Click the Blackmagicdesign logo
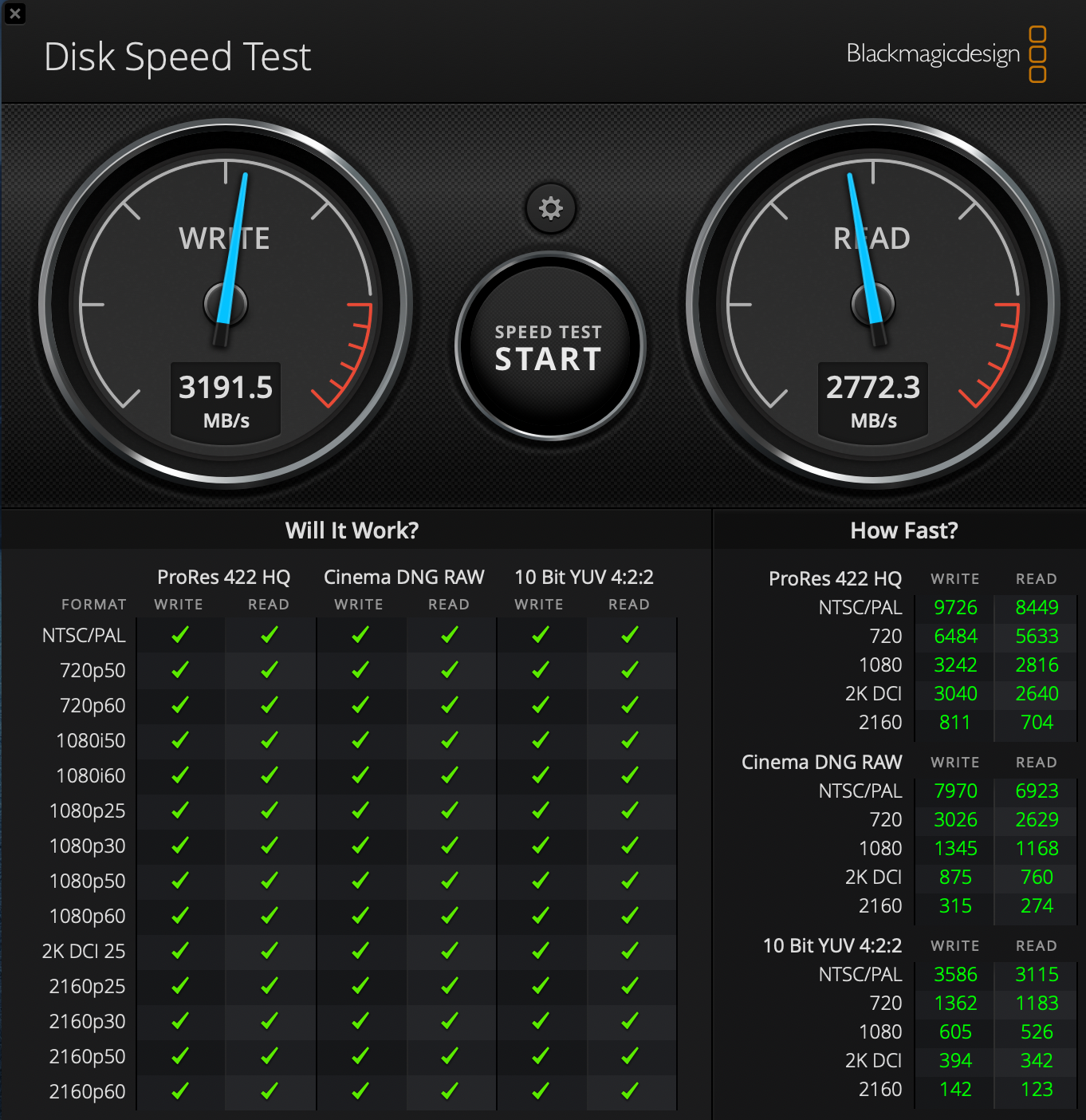The image size is (1086, 1120). click(x=946, y=54)
